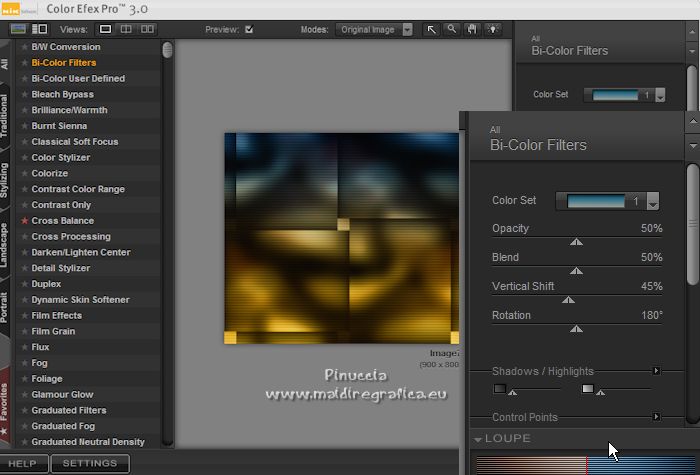
Task: Select the Contrast Color Range filter
Action: click(x=78, y=189)
